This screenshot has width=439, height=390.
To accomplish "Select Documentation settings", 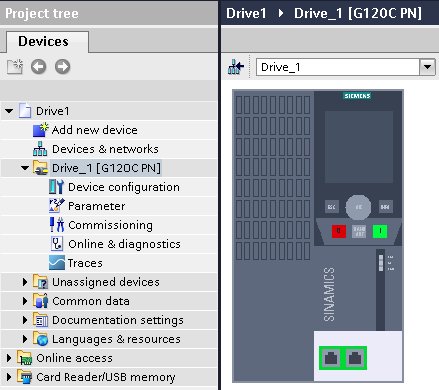I will click(118, 320).
